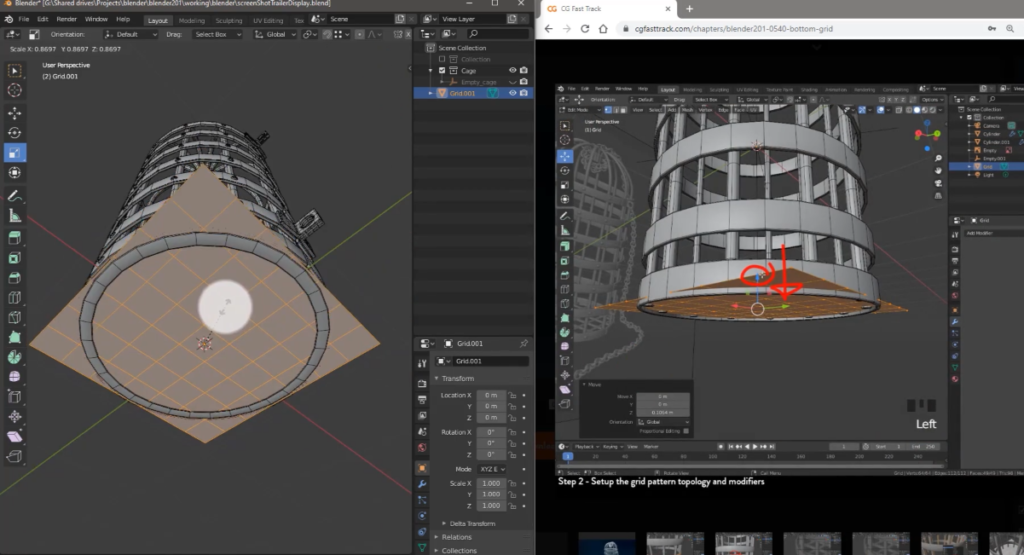Open the Scene properties tab

click(x=422, y=432)
